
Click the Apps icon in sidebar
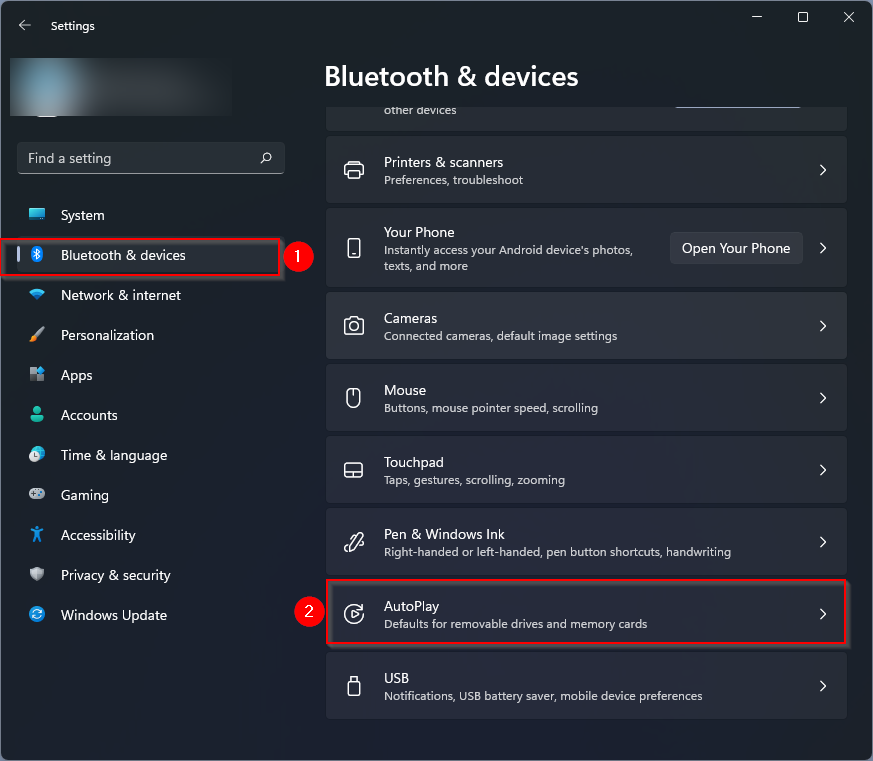pyautogui.click(x=37, y=374)
